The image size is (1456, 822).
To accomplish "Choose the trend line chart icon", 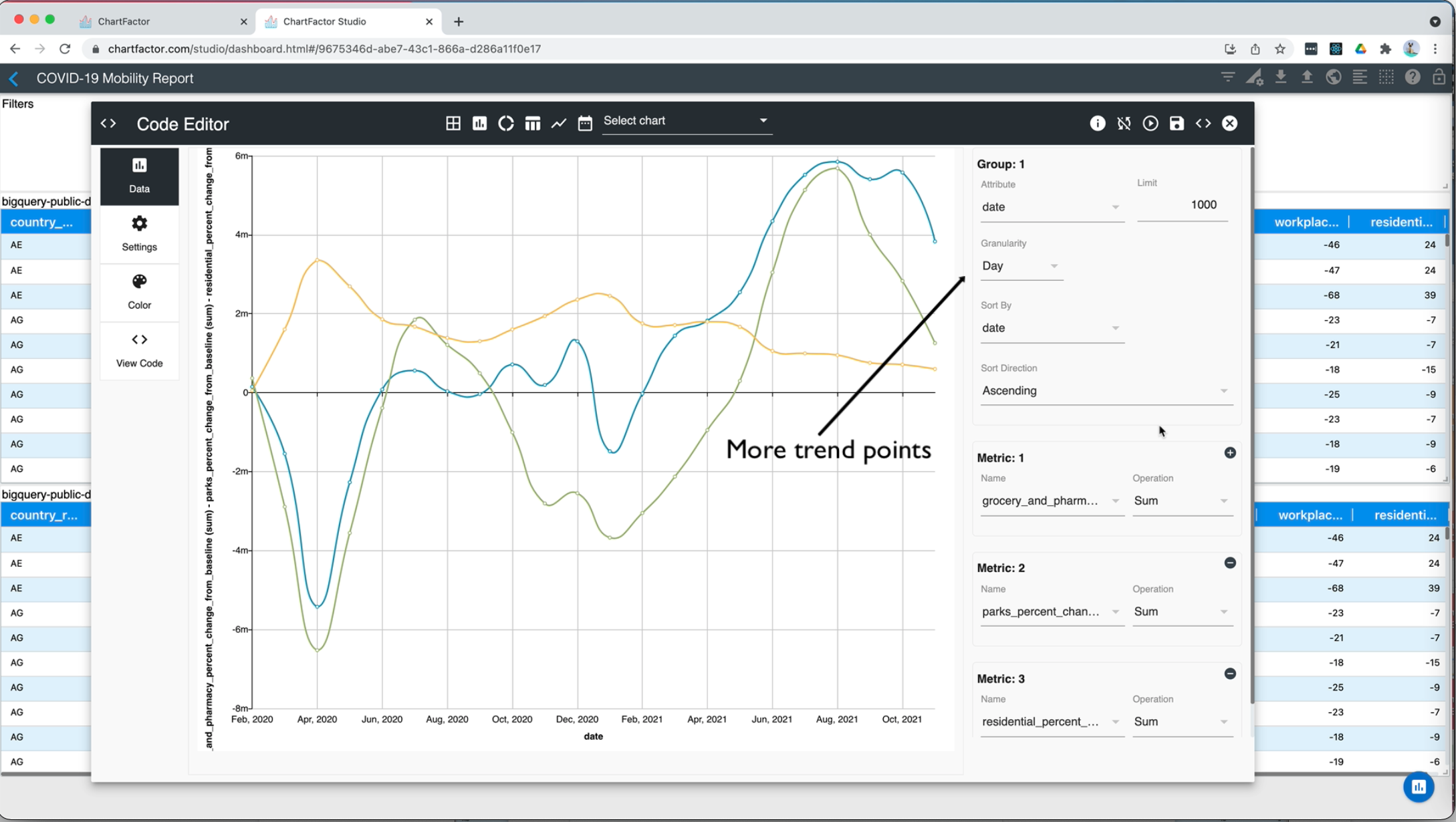I will click(x=559, y=124).
